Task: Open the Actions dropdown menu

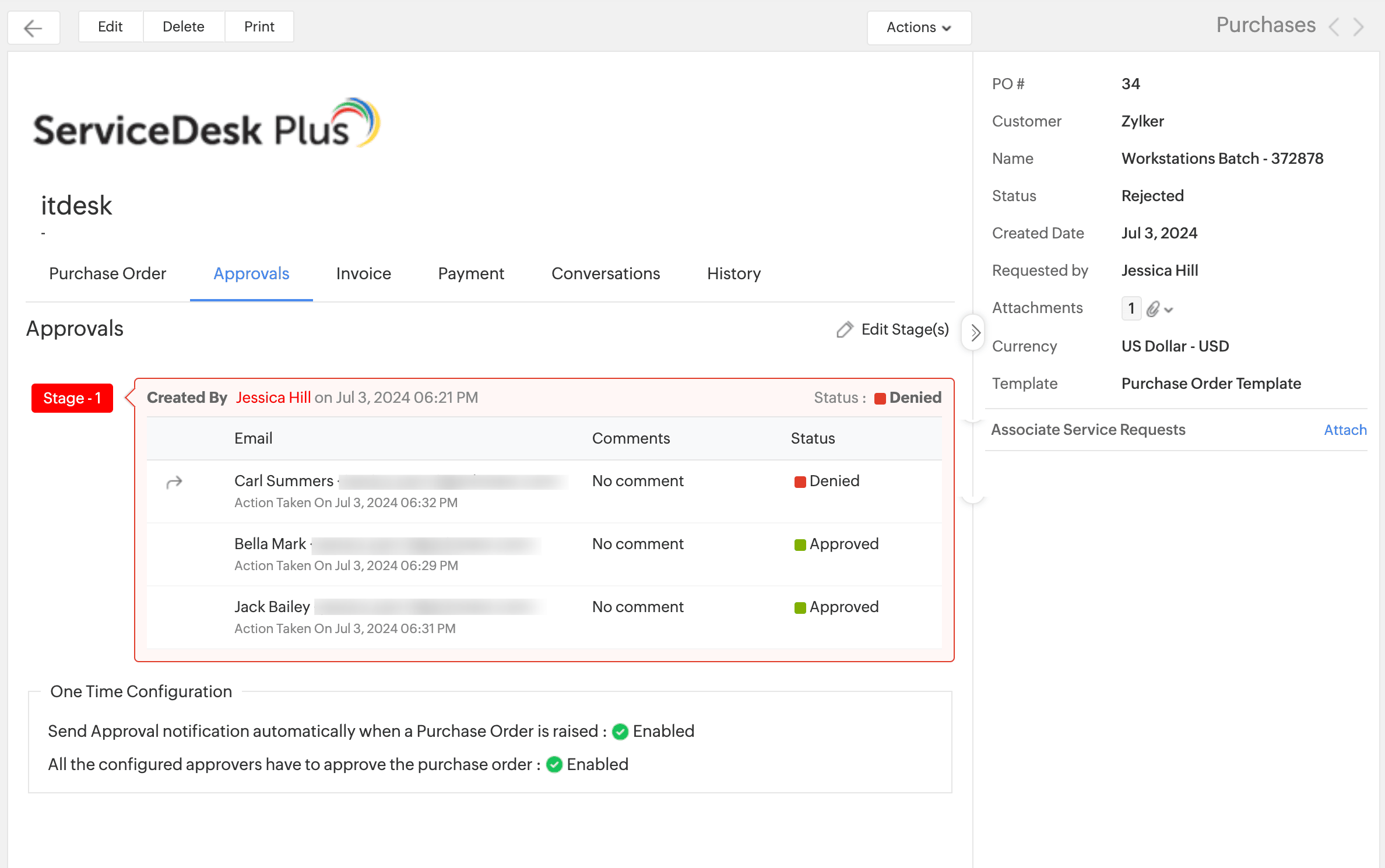Action: click(919, 27)
